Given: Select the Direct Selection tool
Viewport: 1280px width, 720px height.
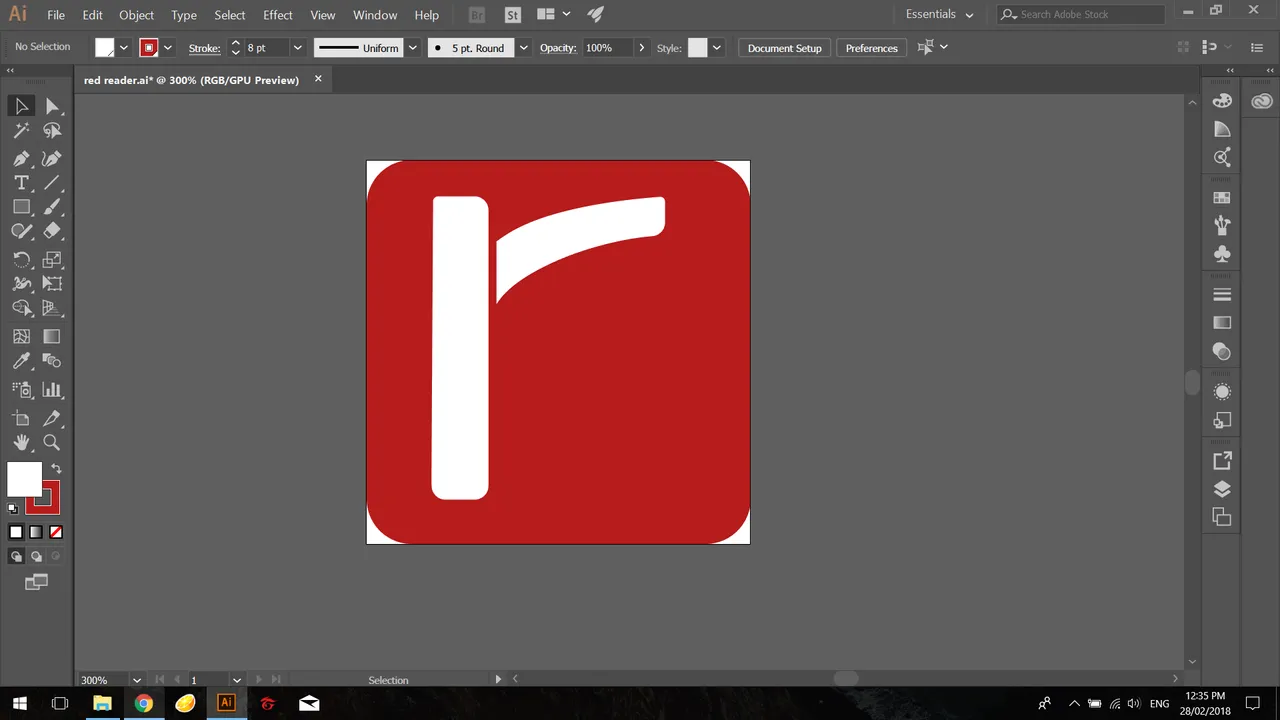Looking at the screenshot, I should [x=52, y=106].
